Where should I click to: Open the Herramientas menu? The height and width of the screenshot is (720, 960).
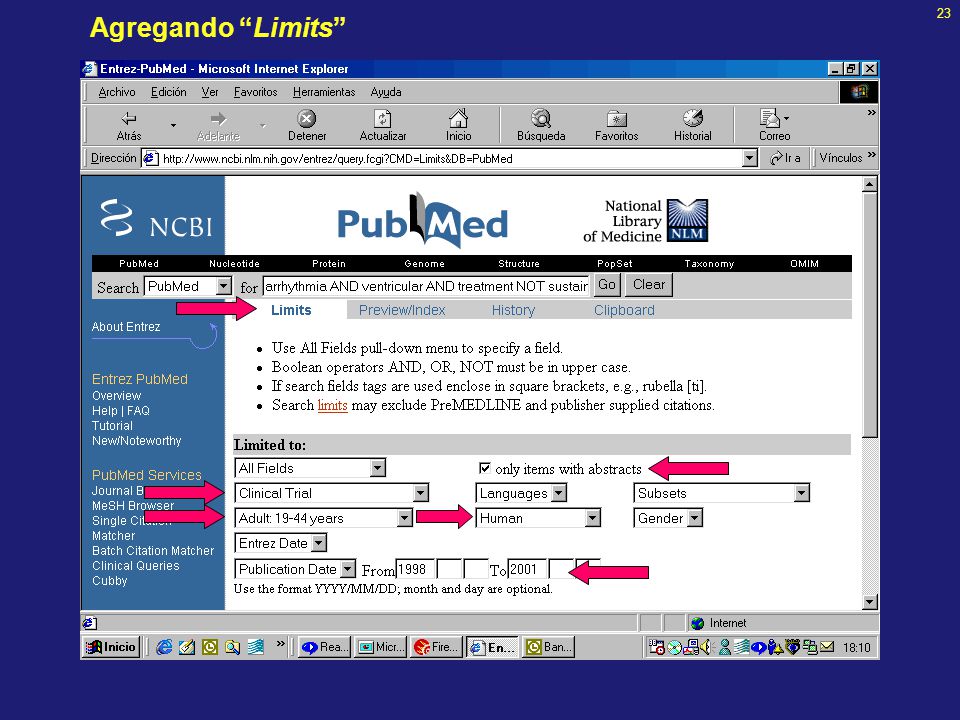click(x=324, y=92)
